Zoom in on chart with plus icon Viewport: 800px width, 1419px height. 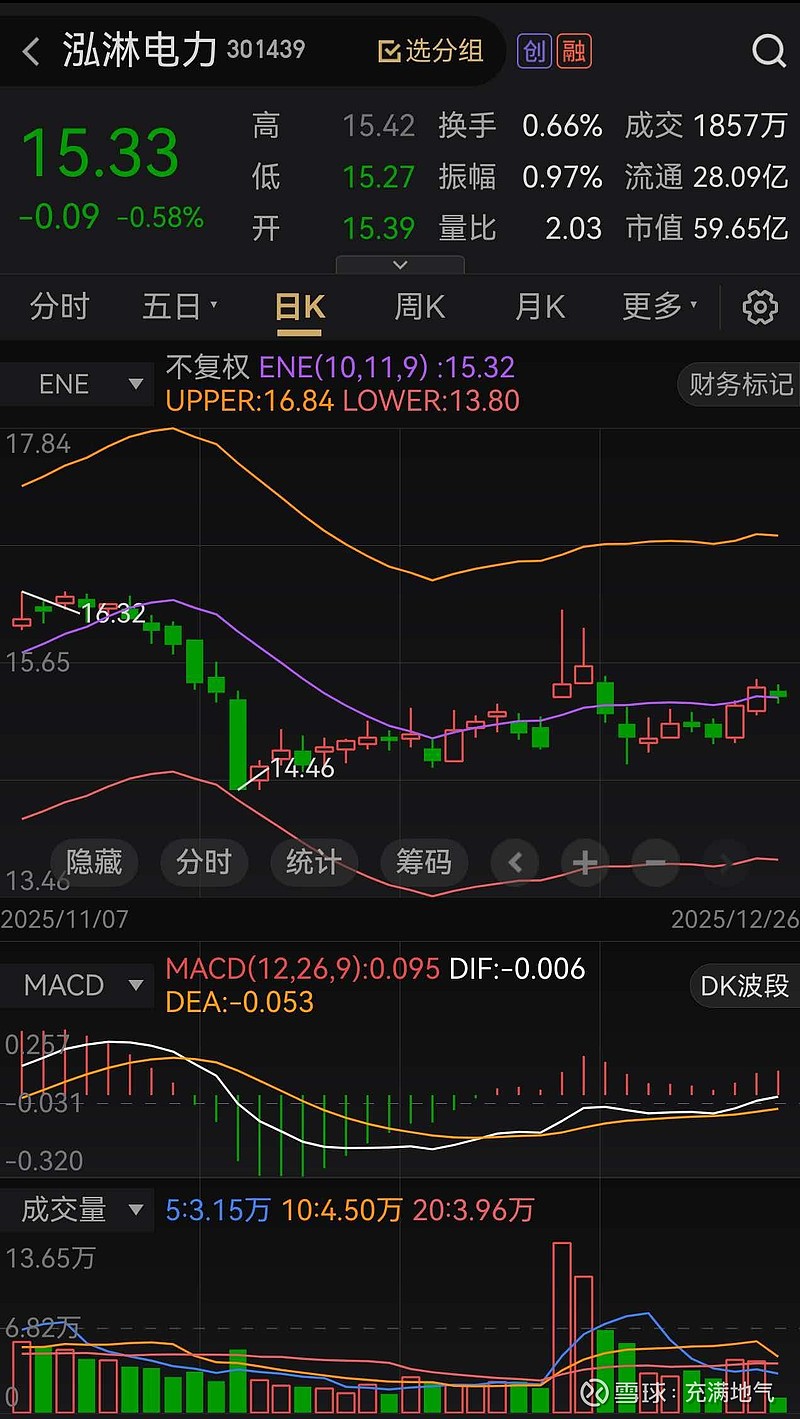(x=585, y=862)
